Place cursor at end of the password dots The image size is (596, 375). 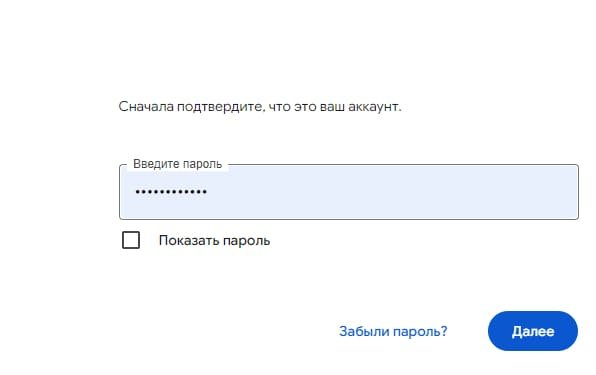[x=208, y=192]
